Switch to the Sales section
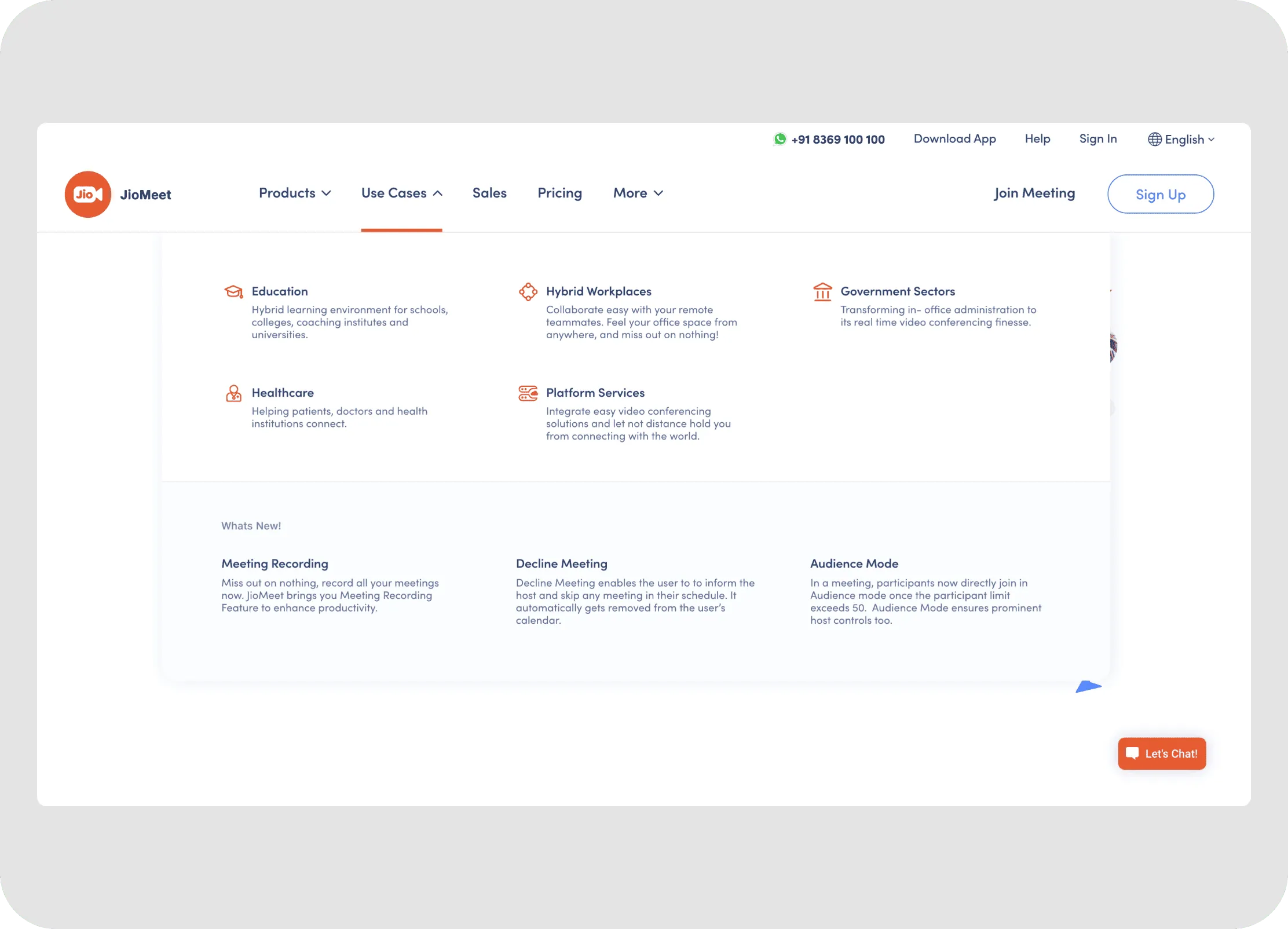 pyautogui.click(x=489, y=193)
